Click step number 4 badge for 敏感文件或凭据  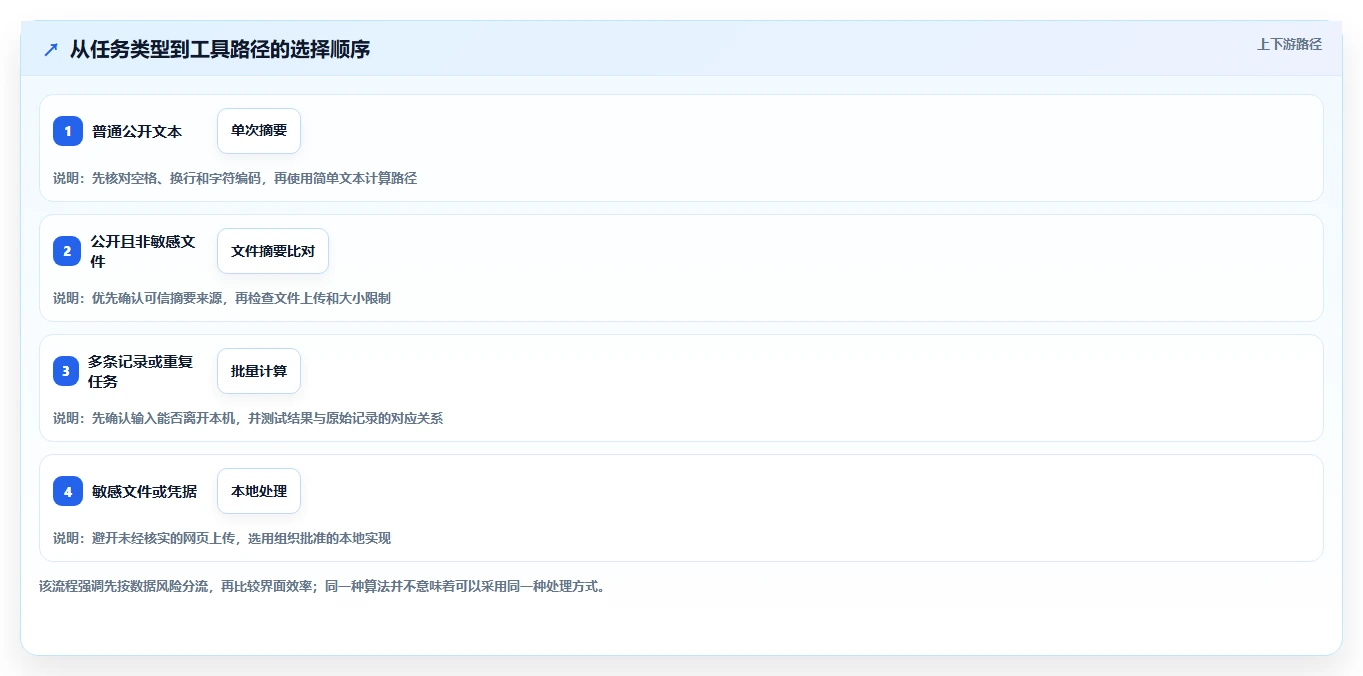point(68,491)
